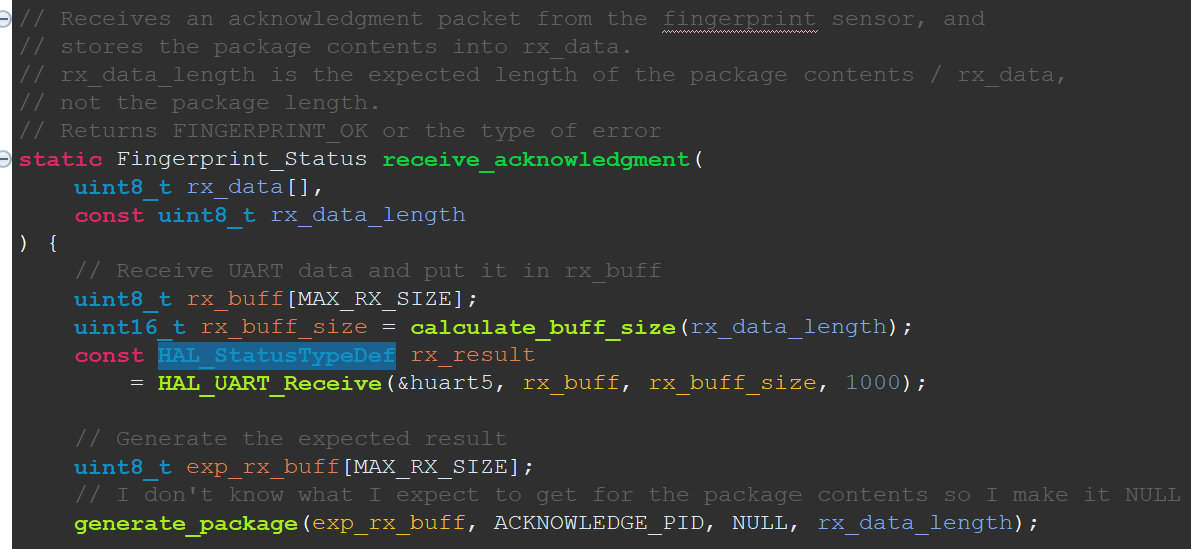The width and height of the screenshot is (1191, 549).
Task: Click the highlighted HAL_StatusTypeDef type
Action: (x=276, y=355)
